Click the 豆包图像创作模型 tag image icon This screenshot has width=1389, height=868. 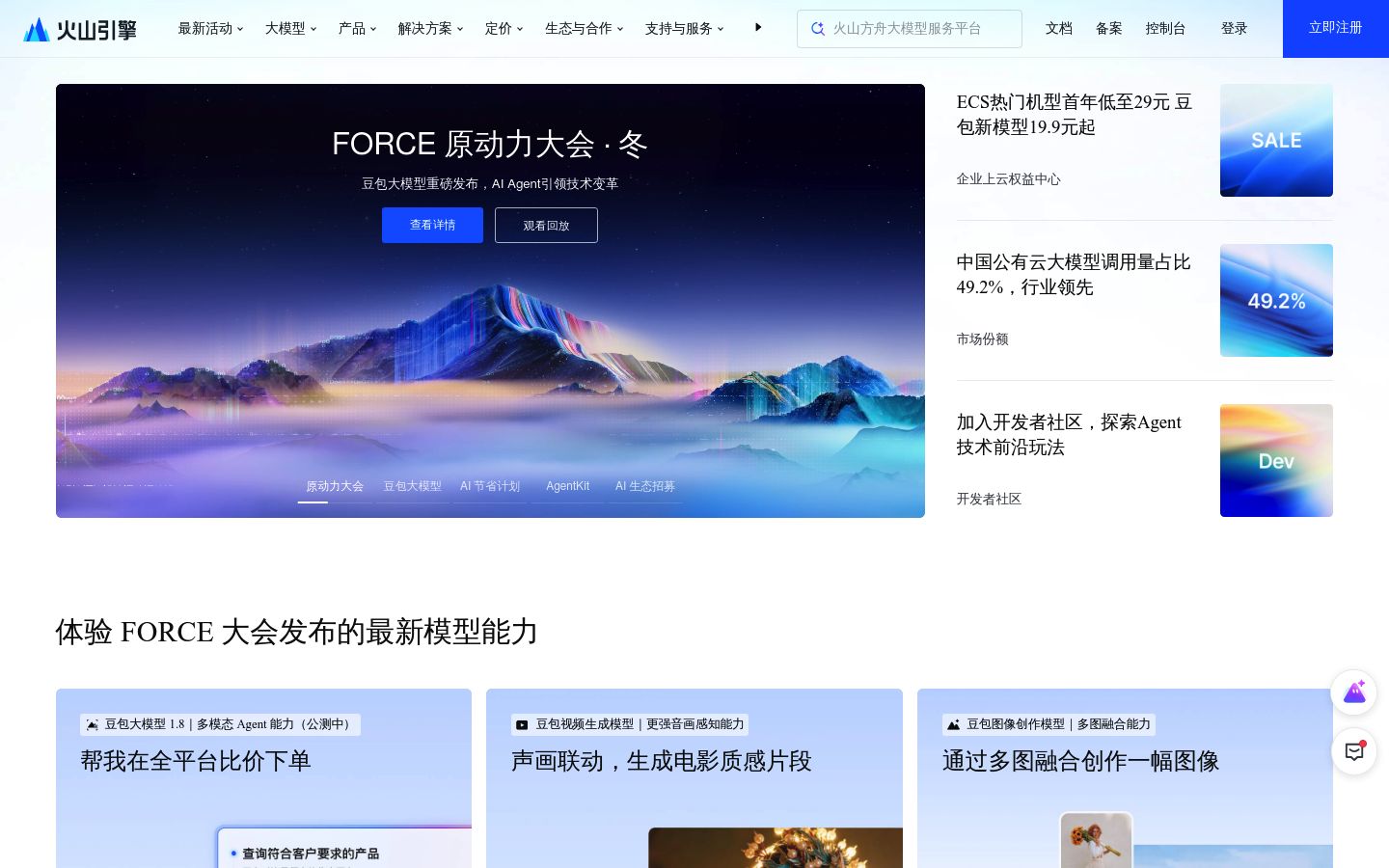[953, 724]
